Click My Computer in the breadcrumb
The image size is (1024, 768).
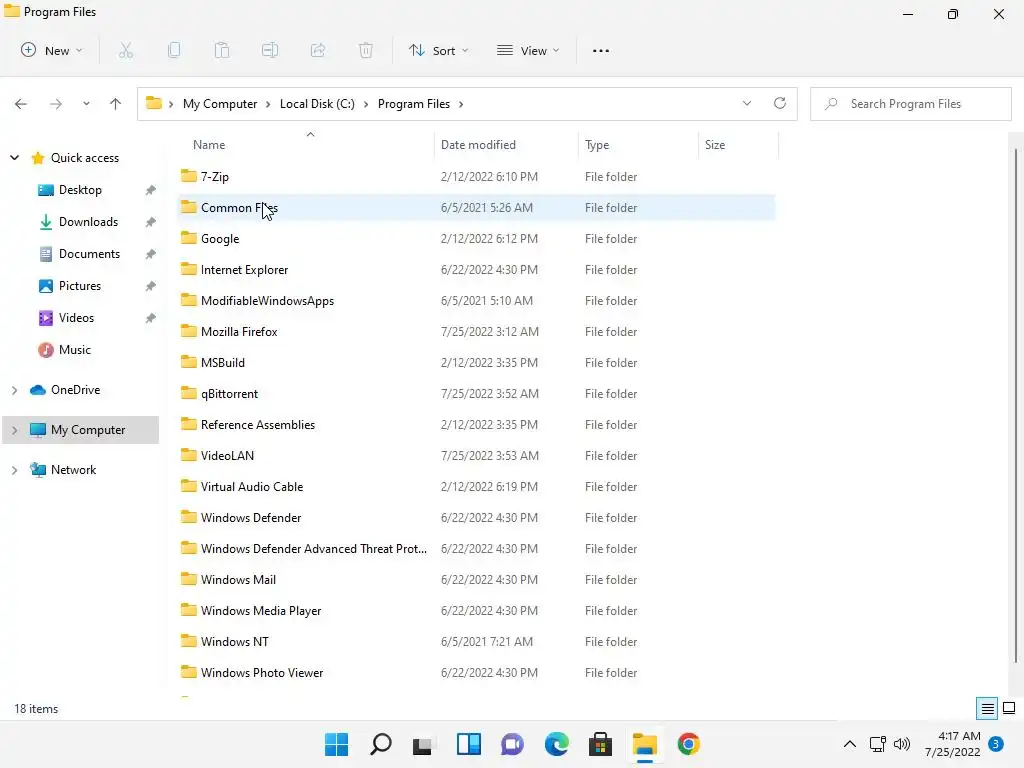coord(220,104)
